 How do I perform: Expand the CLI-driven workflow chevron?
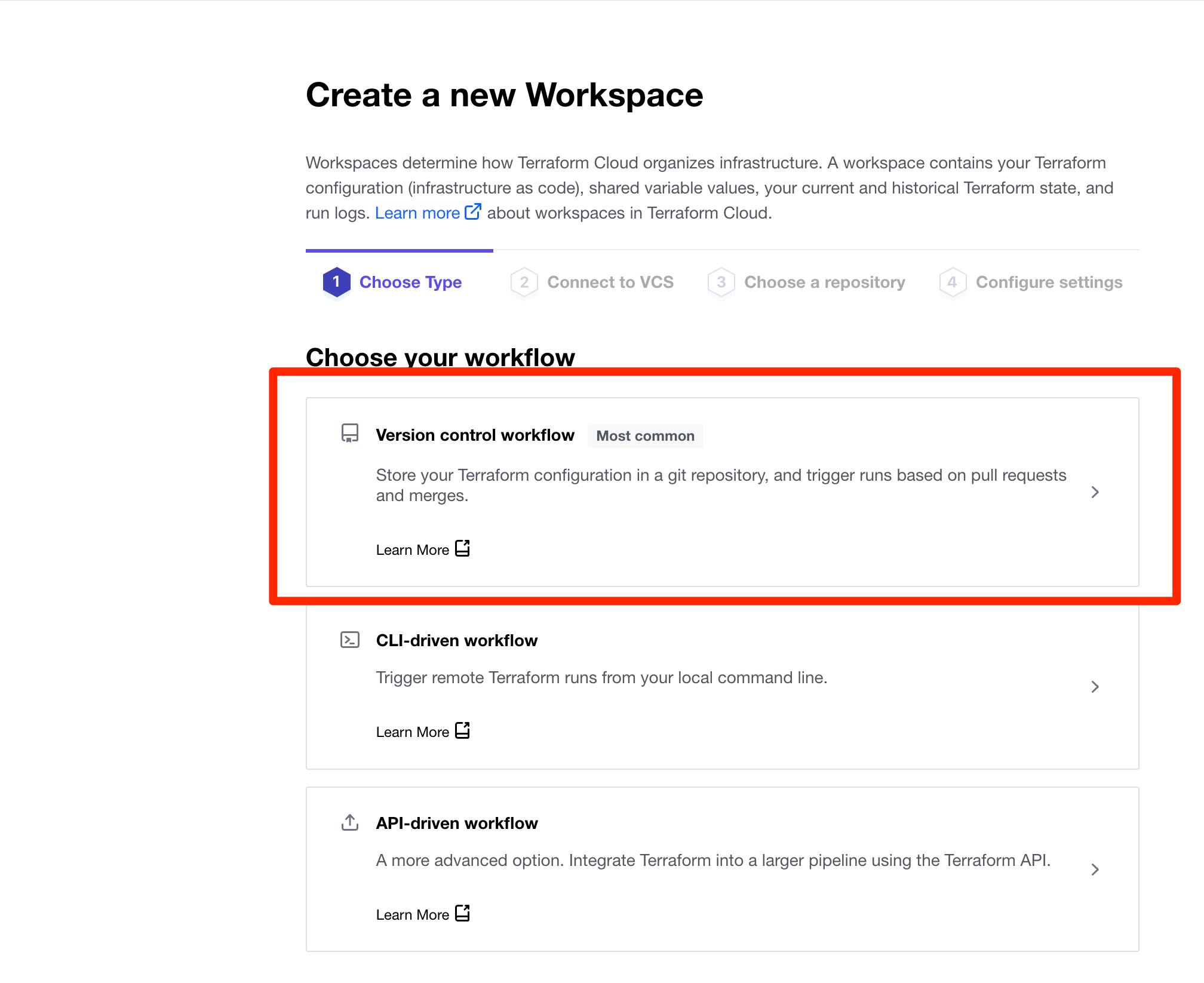(1095, 686)
